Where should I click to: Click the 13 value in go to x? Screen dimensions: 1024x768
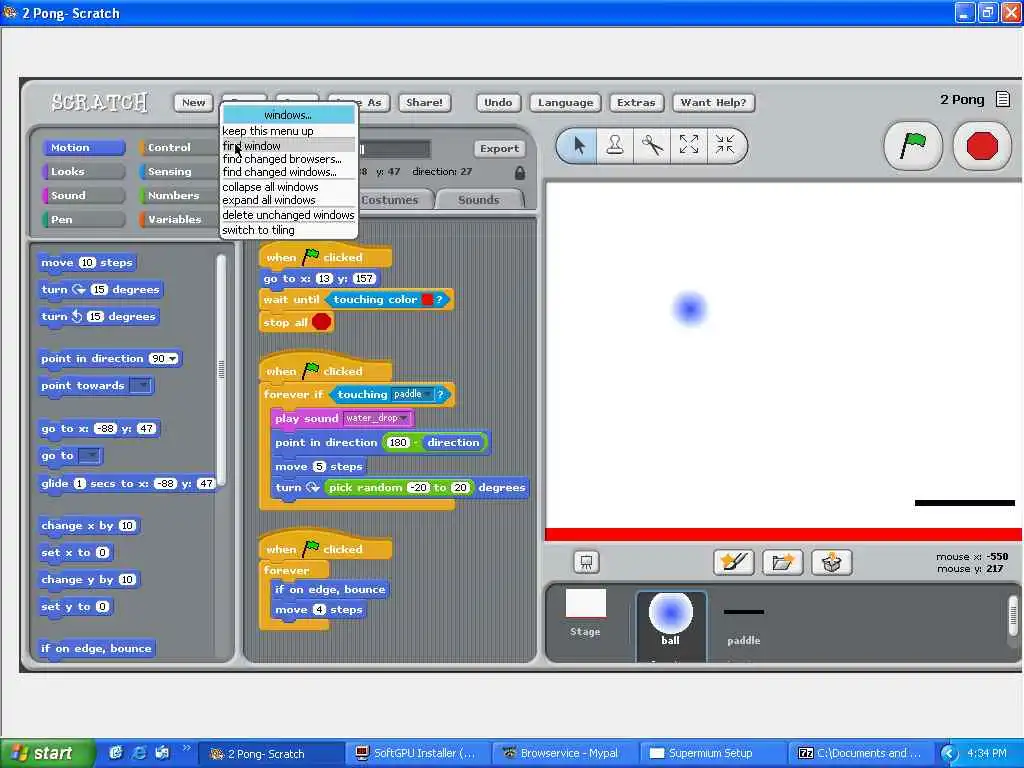(x=324, y=279)
